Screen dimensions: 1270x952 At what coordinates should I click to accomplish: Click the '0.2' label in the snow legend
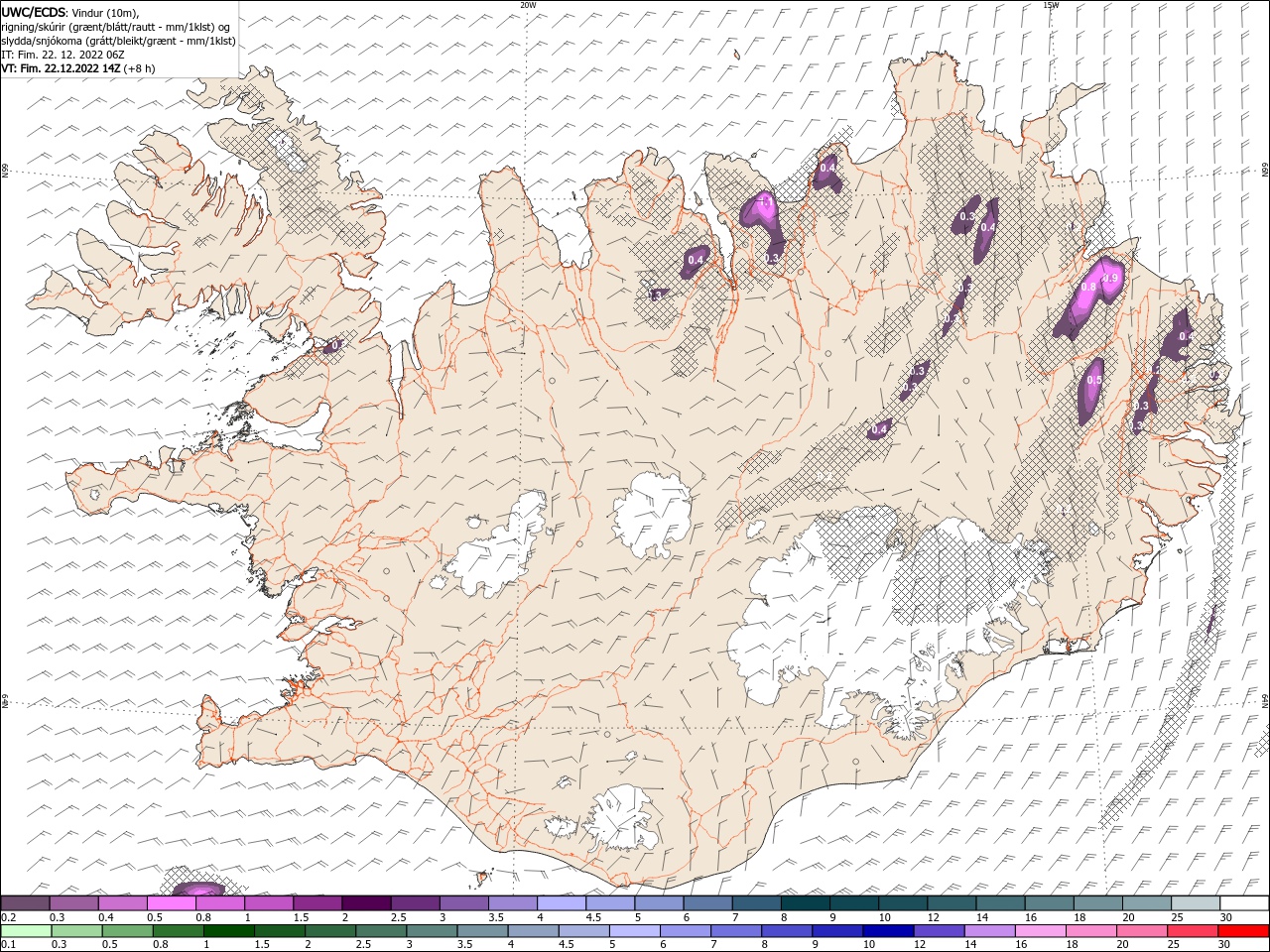[x=9, y=917]
